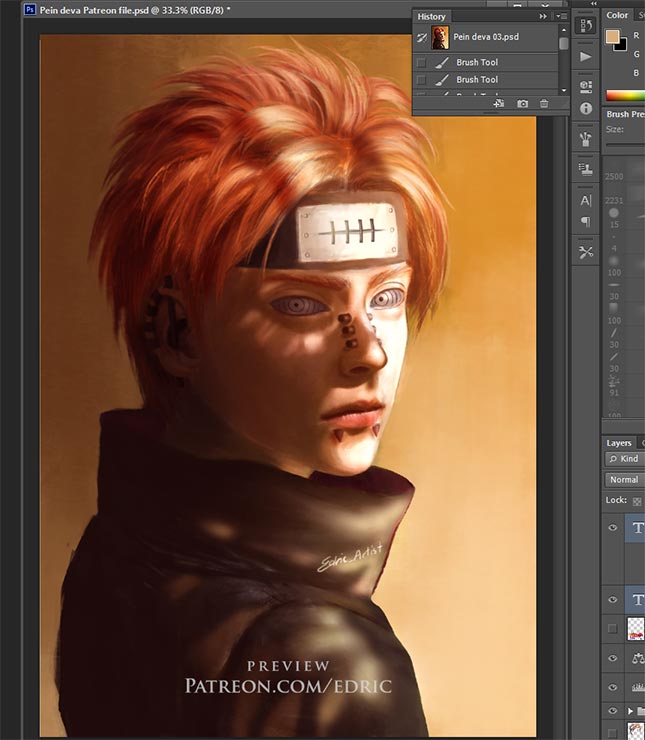Select the Pein deva 03.psd snapshot thumbnail
Image resolution: width=645 pixels, height=740 pixels.
tap(440, 38)
